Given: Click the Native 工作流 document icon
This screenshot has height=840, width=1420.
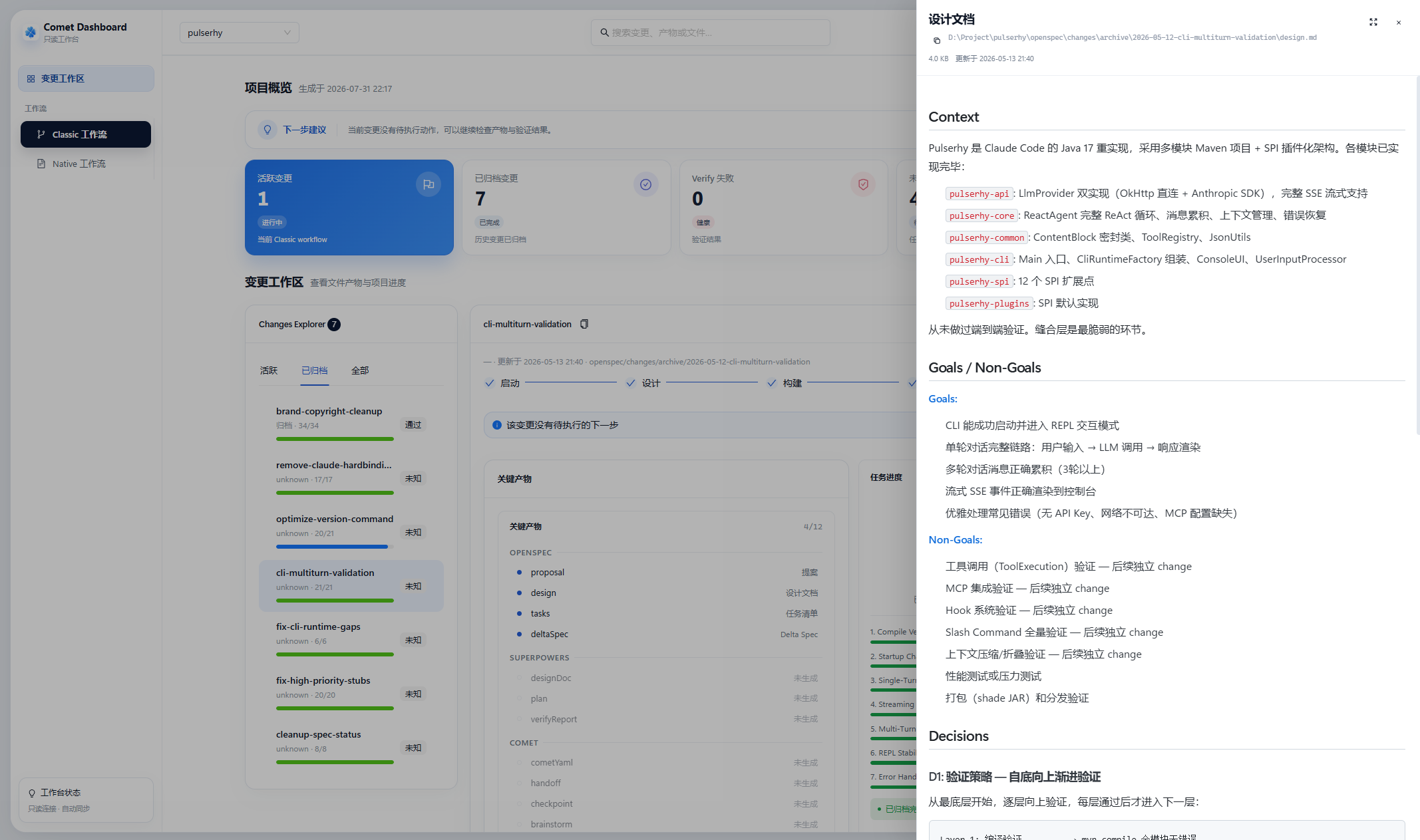Looking at the screenshot, I should pyautogui.click(x=41, y=164).
